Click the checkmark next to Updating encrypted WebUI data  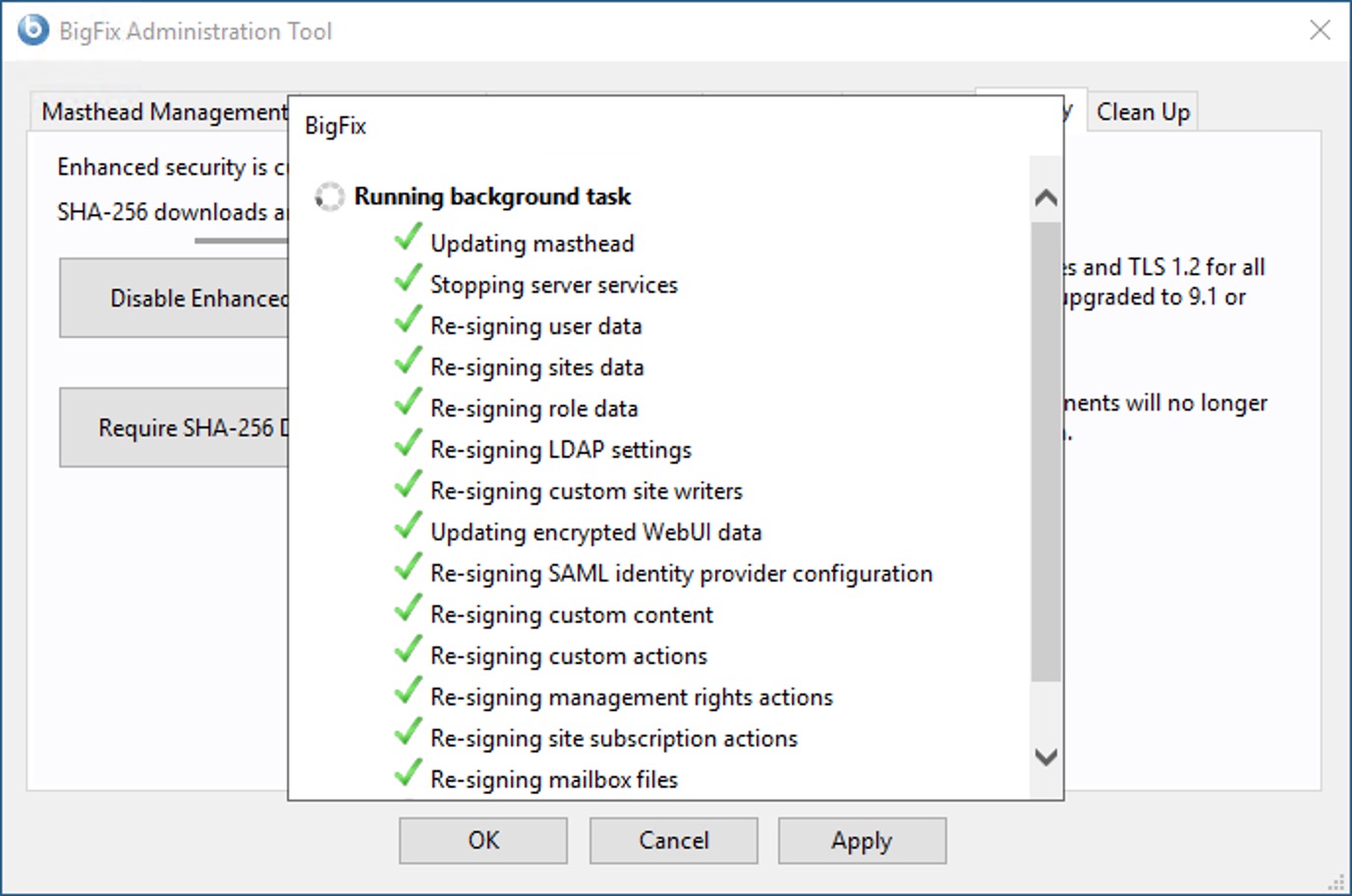pos(408,528)
